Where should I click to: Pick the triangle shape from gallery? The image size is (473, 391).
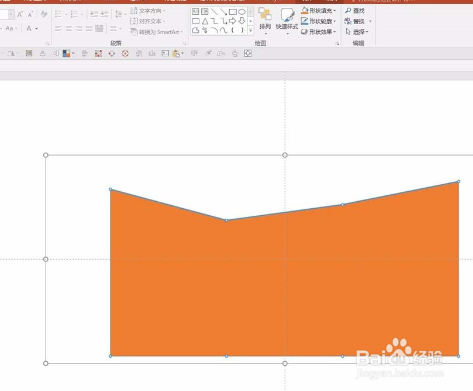coord(205,21)
